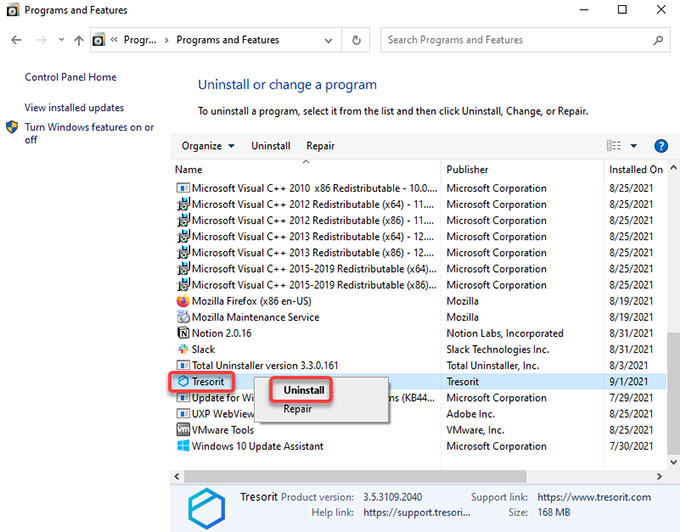Image resolution: width=680 pixels, height=532 pixels.
Task: Sort by Installed On column header
Action: click(635, 170)
